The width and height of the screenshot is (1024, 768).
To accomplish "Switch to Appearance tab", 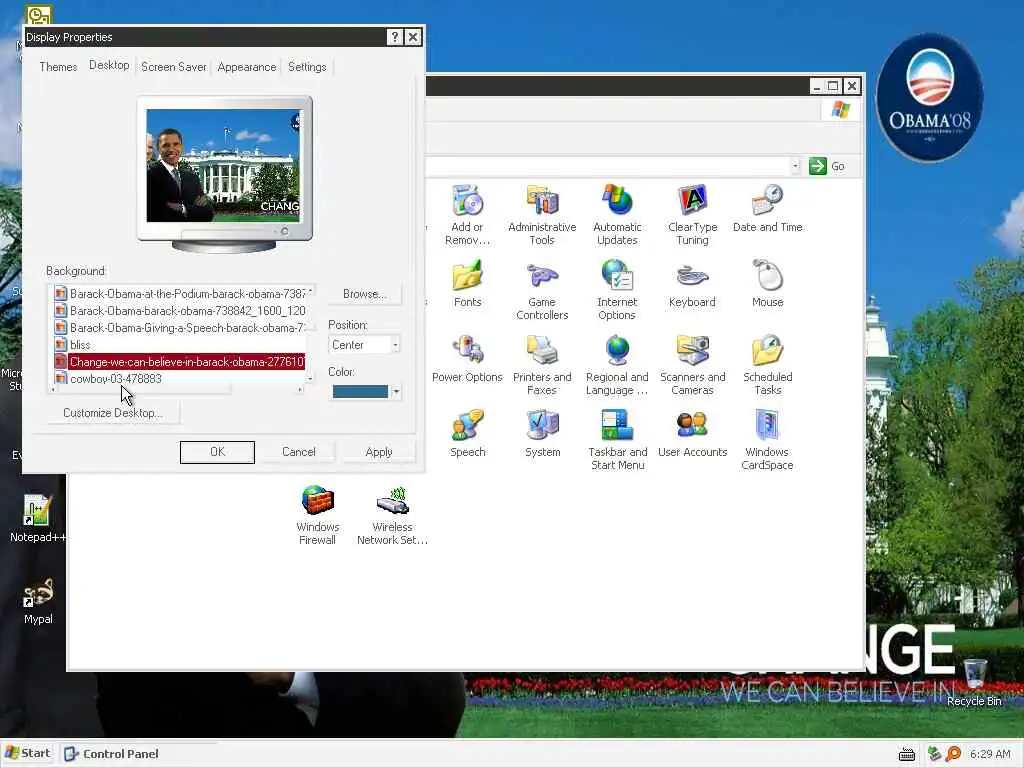I will coord(247,67).
